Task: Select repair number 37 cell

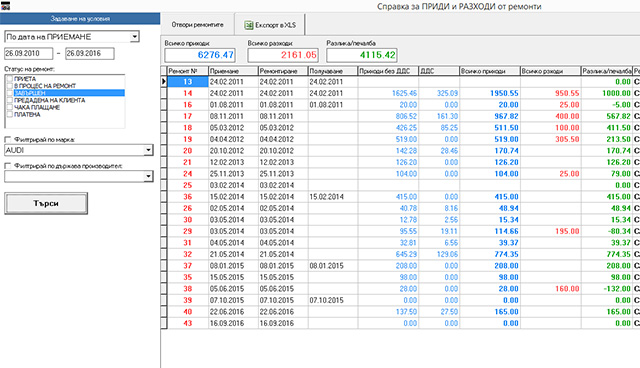Action: [x=188, y=266]
